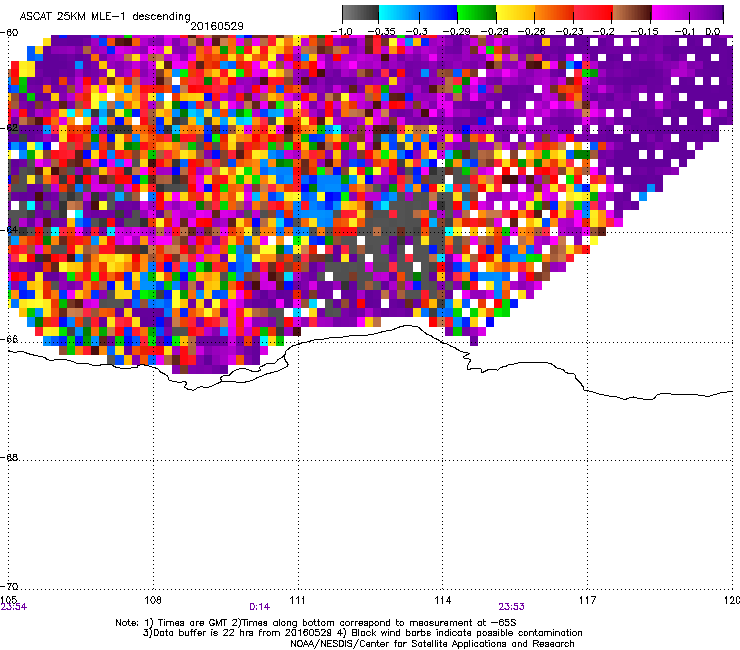This screenshot has width=740, height=650.
Task: Click the brown color bar segment
Action: 632,13
